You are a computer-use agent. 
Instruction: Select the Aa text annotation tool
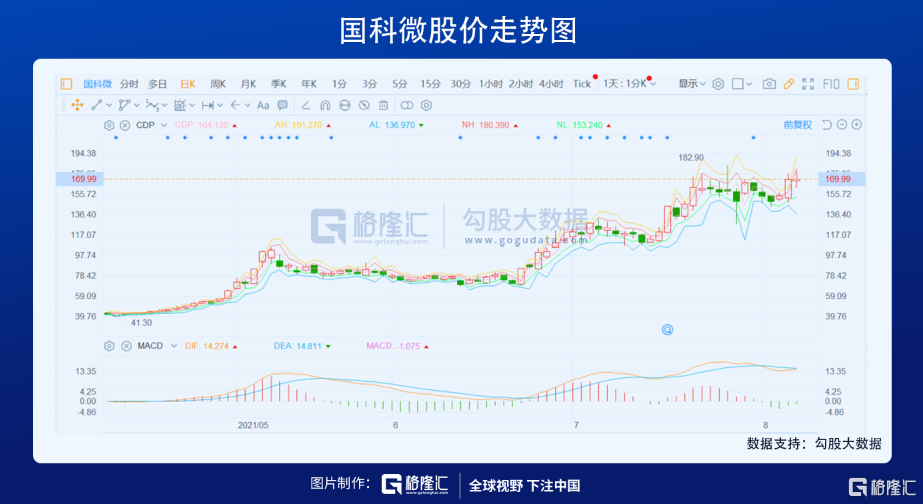263,105
